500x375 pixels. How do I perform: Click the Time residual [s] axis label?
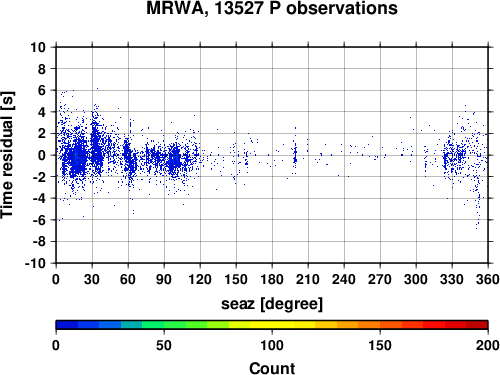point(8,155)
